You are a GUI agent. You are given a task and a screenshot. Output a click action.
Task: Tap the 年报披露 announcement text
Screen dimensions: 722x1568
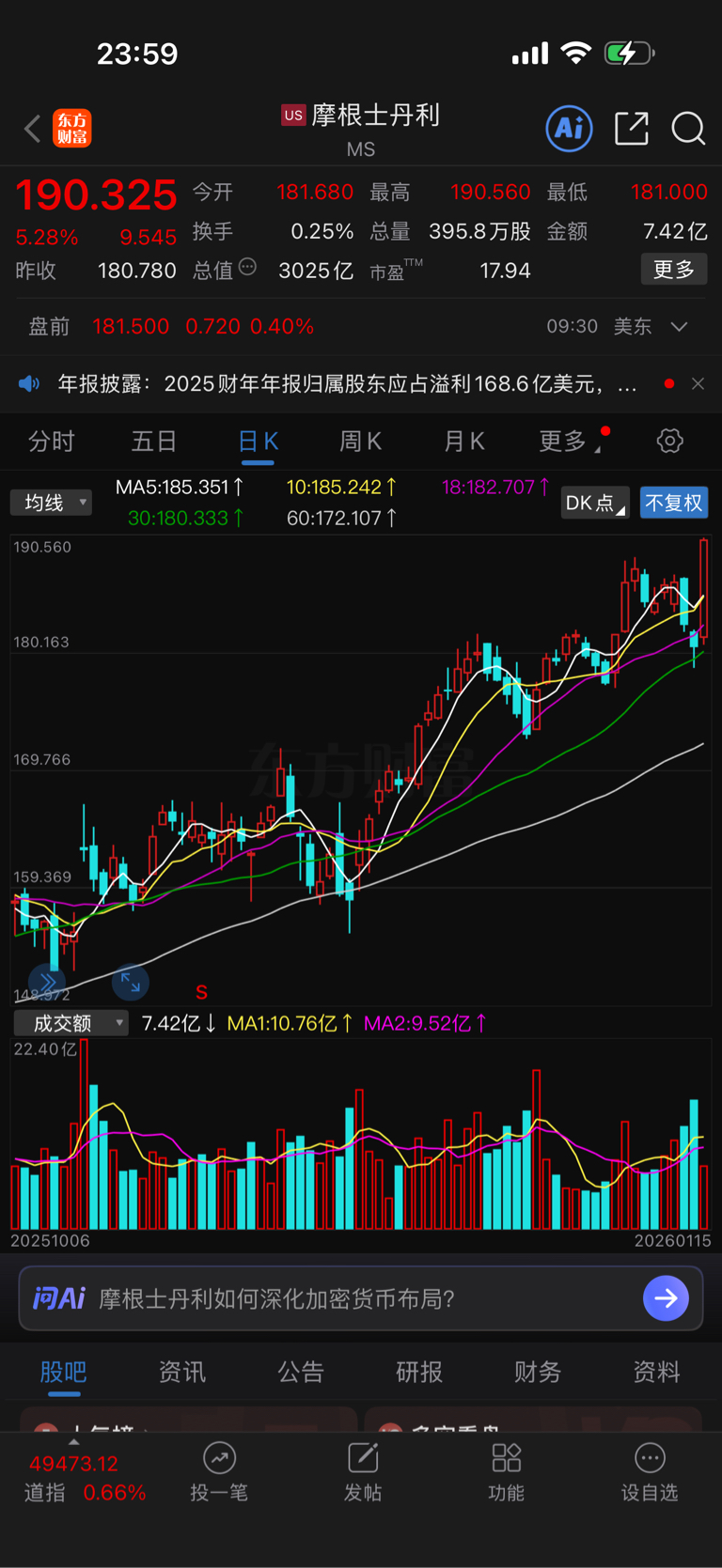click(x=348, y=383)
